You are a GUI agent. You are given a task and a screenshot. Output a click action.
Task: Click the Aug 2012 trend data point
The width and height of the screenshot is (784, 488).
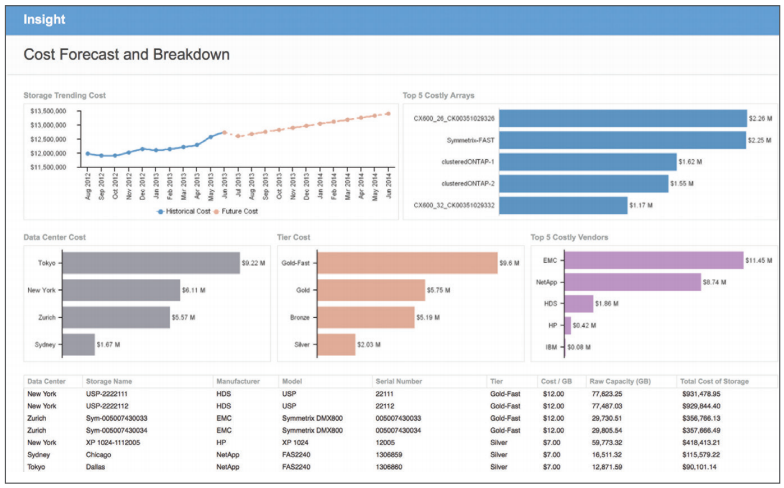click(88, 154)
